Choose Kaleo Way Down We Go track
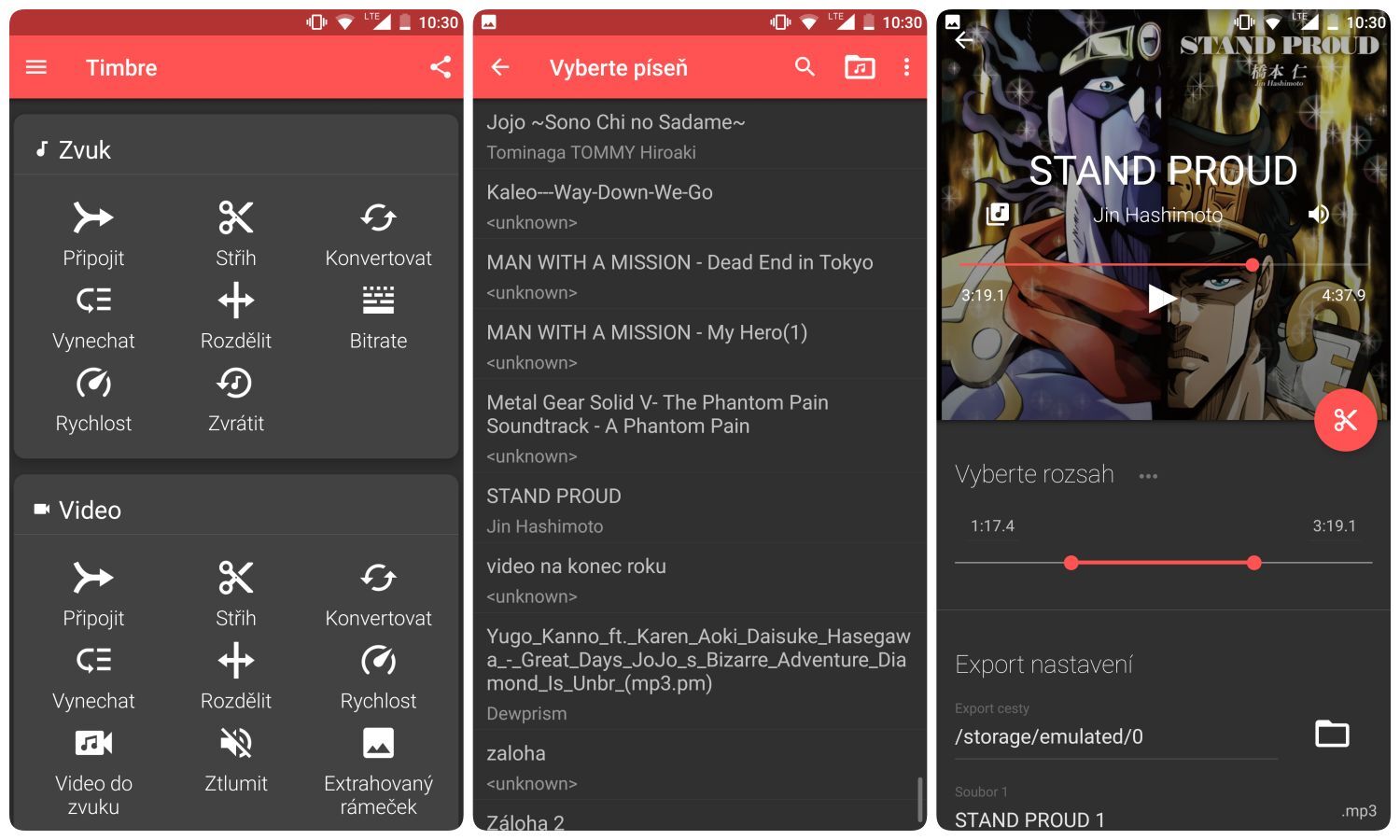This screenshot has height=840, width=1400. [698, 205]
